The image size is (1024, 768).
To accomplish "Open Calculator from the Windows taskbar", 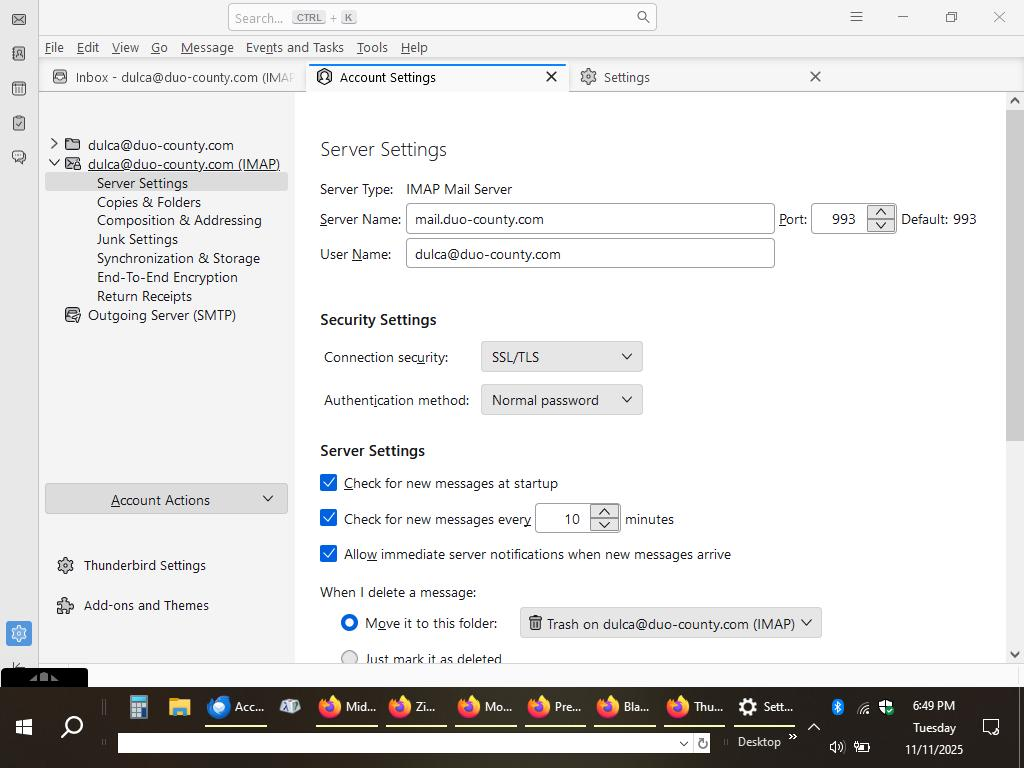I will coord(139,707).
